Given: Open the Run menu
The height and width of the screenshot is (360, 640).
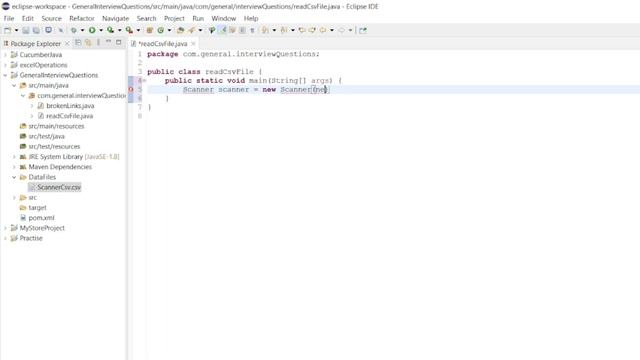Looking at the screenshot, I should (x=198, y=18).
